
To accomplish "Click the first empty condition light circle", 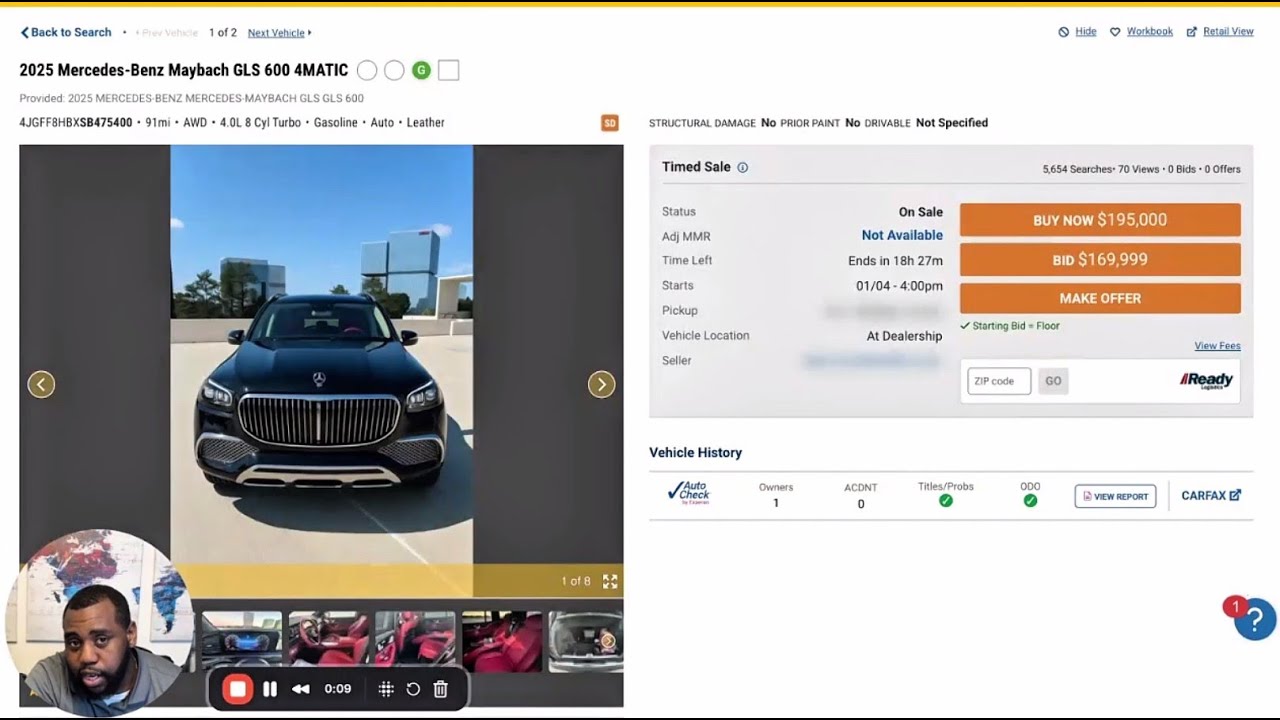I will coord(367,70).
